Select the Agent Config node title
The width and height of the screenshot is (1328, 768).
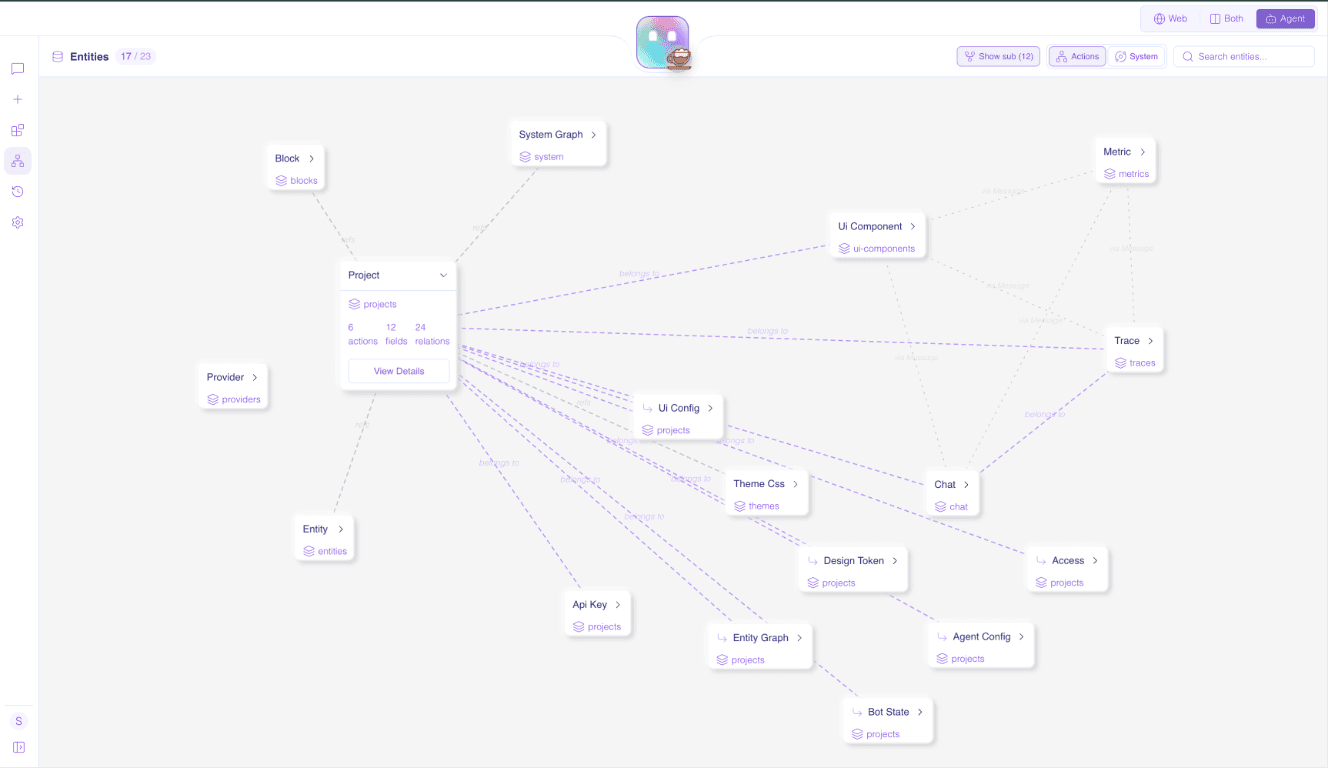(982, 637)
